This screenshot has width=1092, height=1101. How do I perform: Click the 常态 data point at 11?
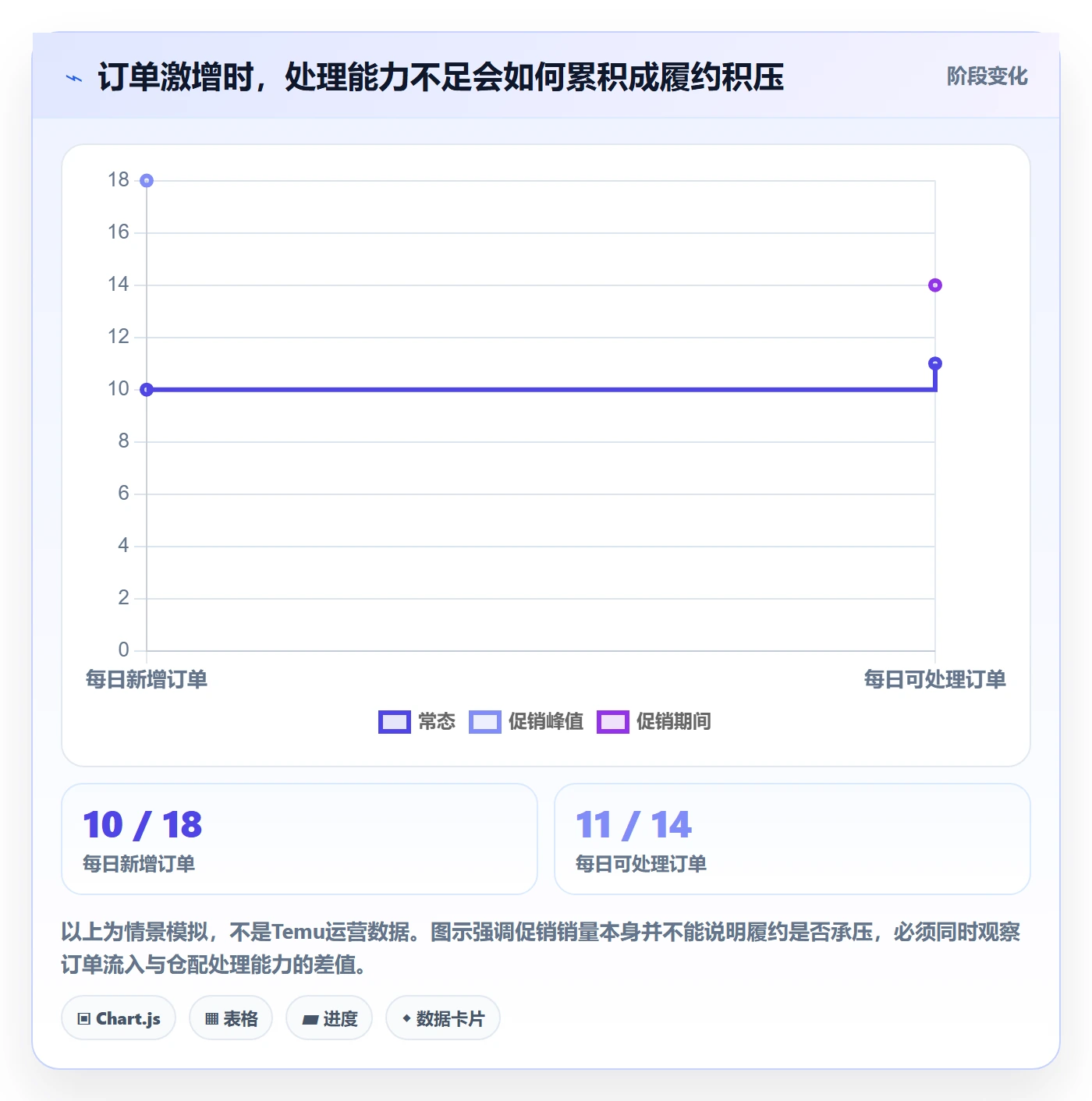point(935,363)
